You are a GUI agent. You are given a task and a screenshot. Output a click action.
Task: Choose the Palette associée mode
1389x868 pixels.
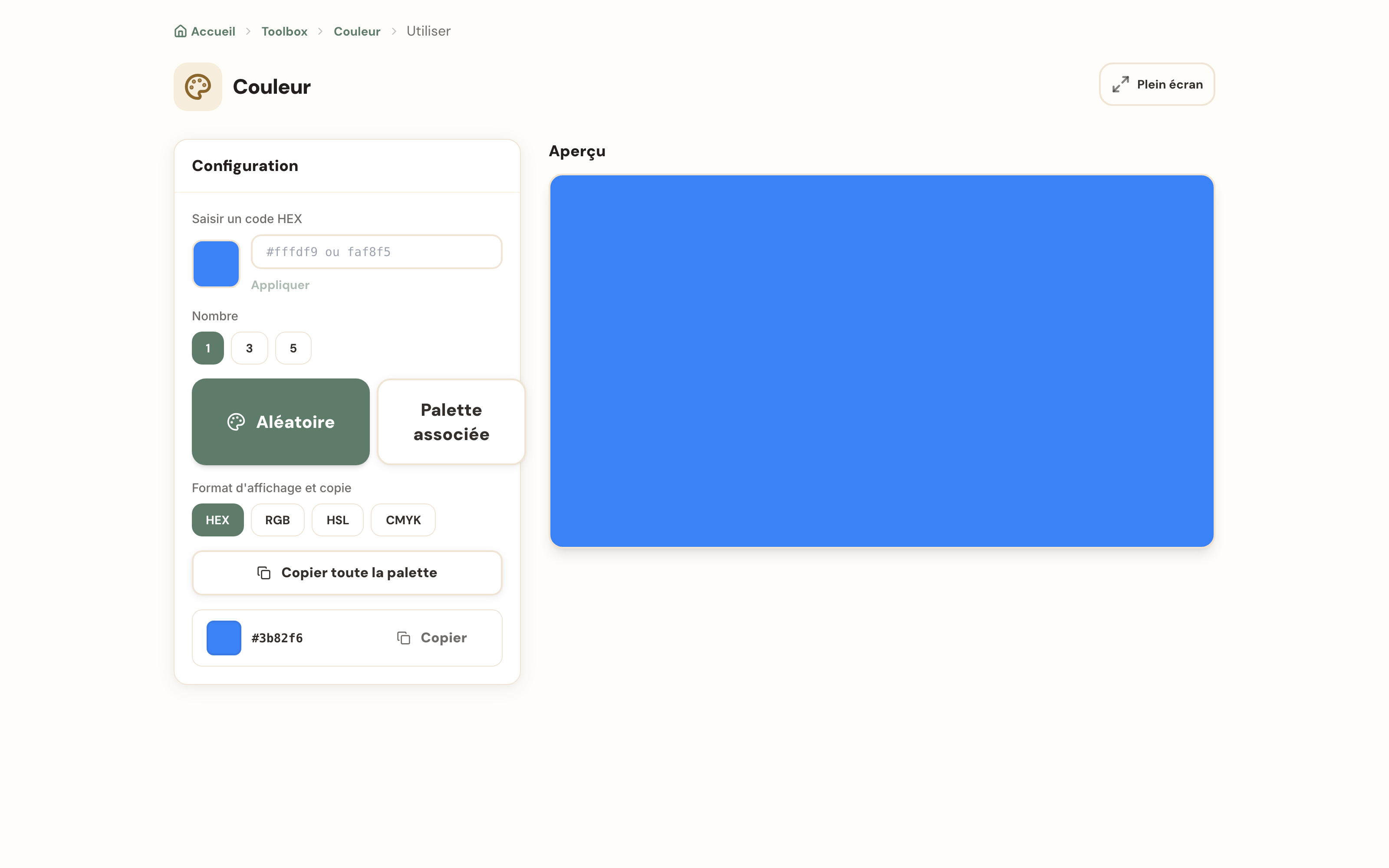(x=451, y=422)
